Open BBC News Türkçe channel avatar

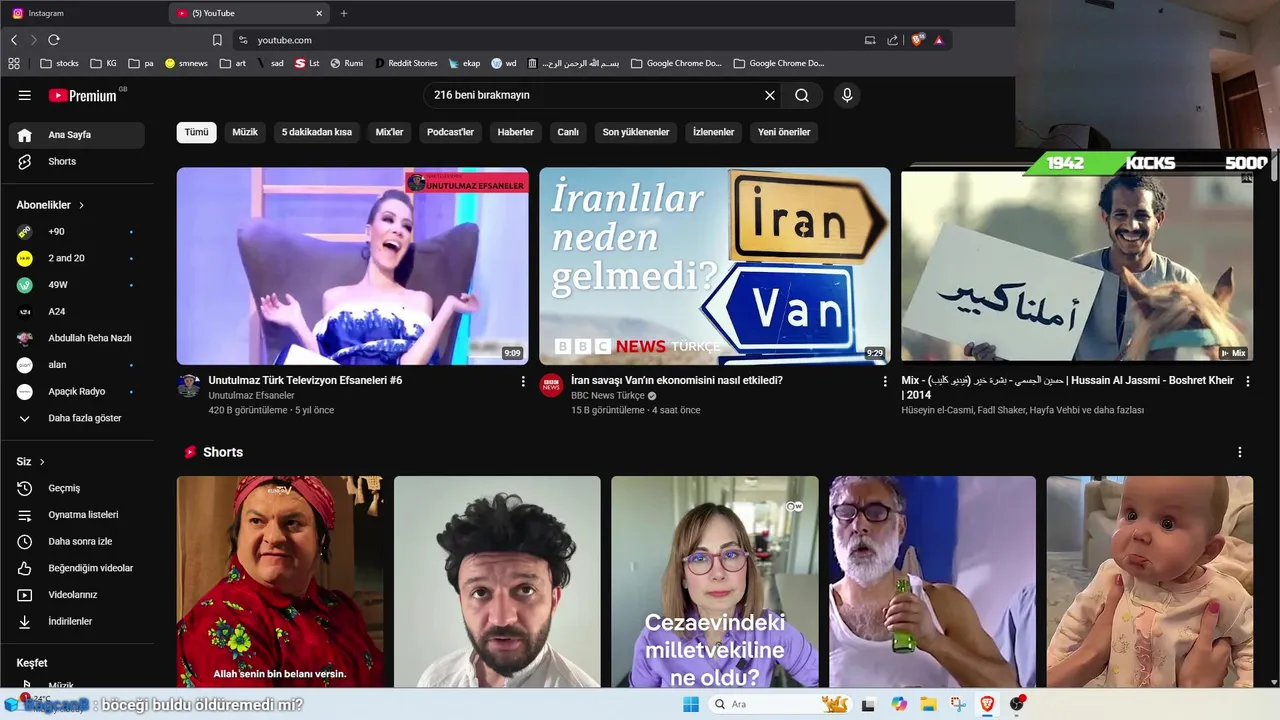[x=551, y=386]
